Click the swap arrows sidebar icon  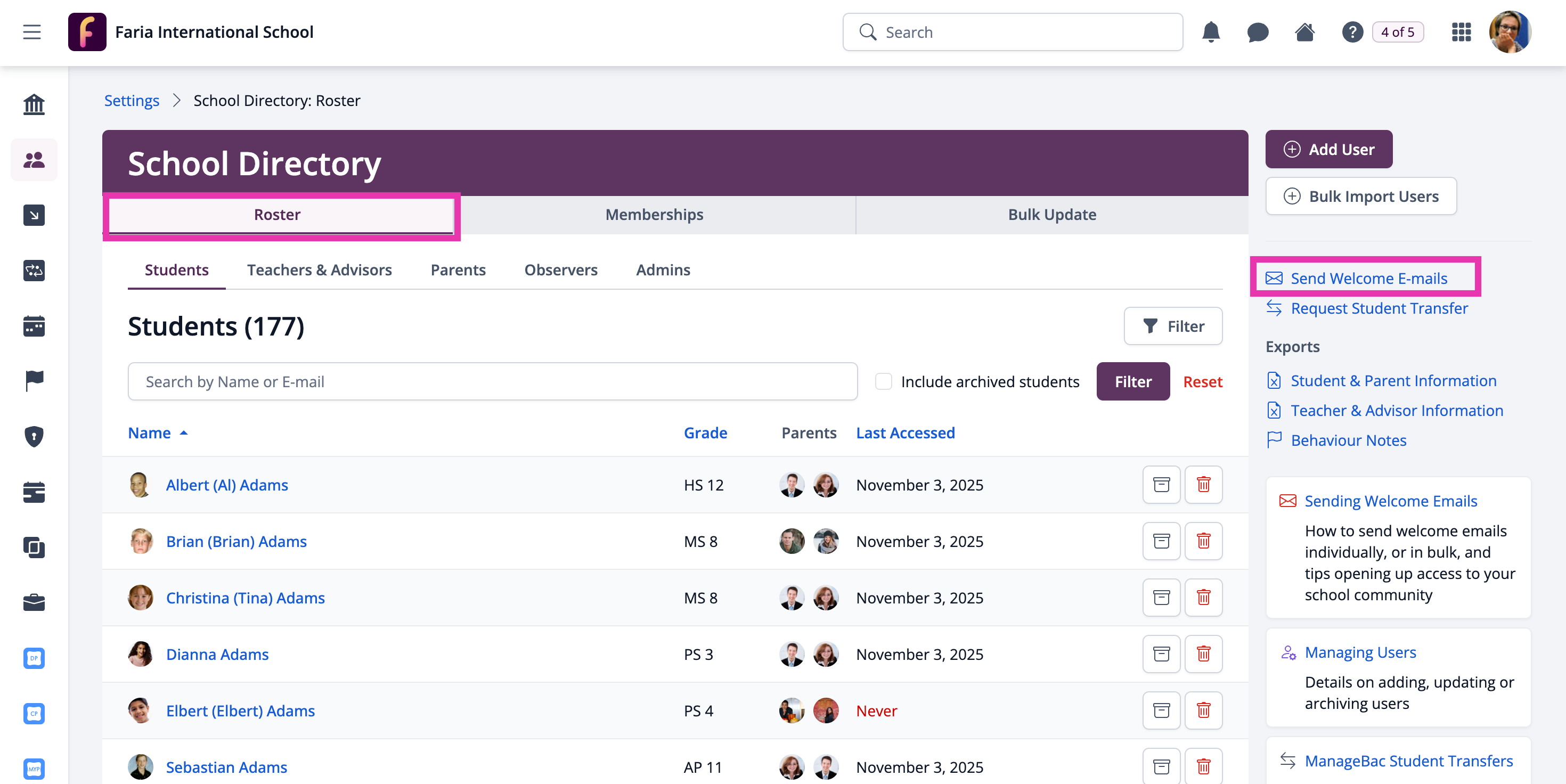click(34, 271)
